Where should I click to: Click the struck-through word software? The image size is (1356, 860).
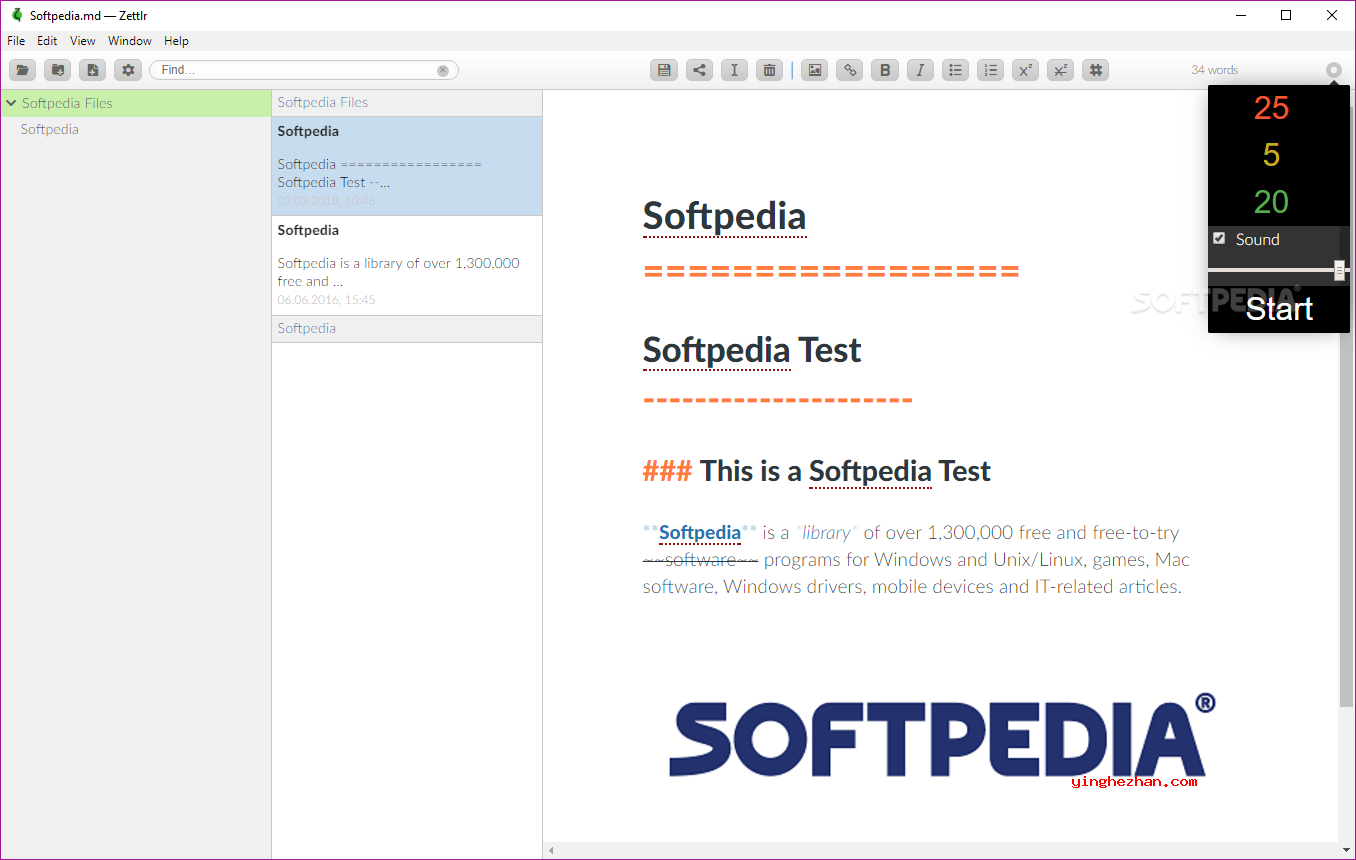[x=700, y=559]
